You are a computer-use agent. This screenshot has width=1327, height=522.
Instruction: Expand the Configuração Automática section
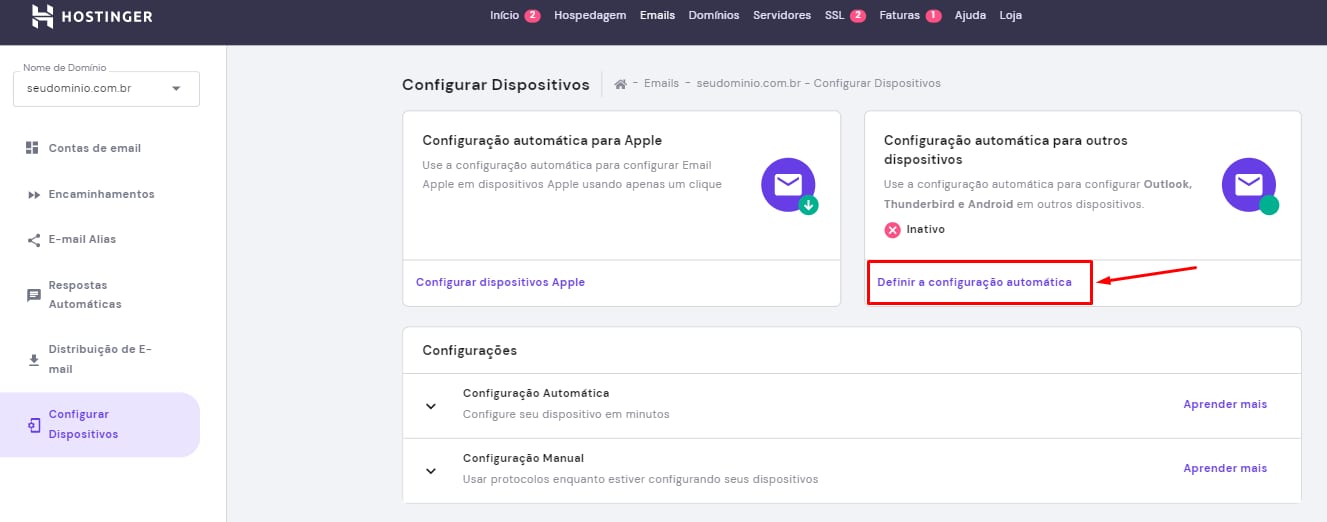tap(431, 406)
